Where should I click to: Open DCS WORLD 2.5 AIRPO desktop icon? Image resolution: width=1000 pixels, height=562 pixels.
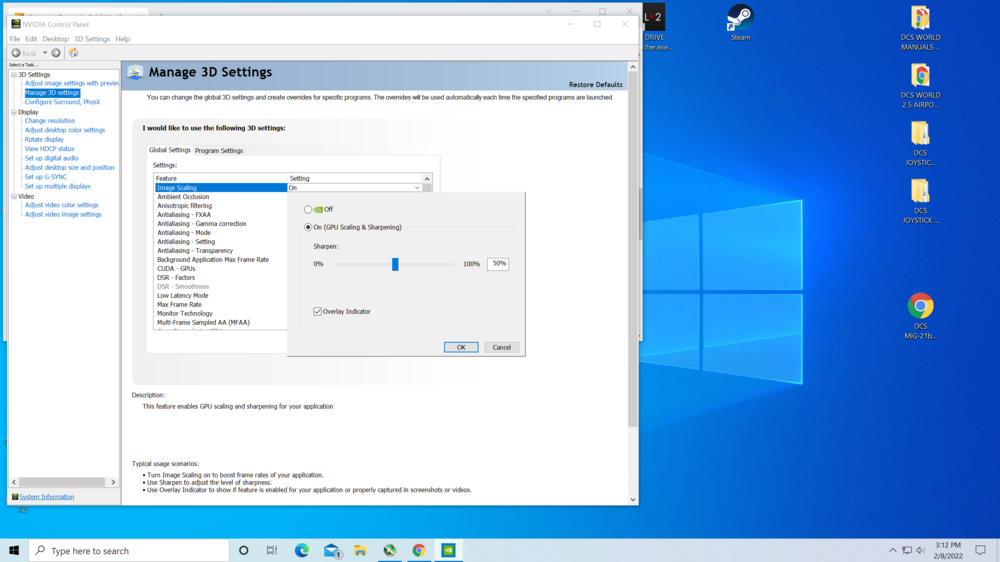(x=920, y=86)
